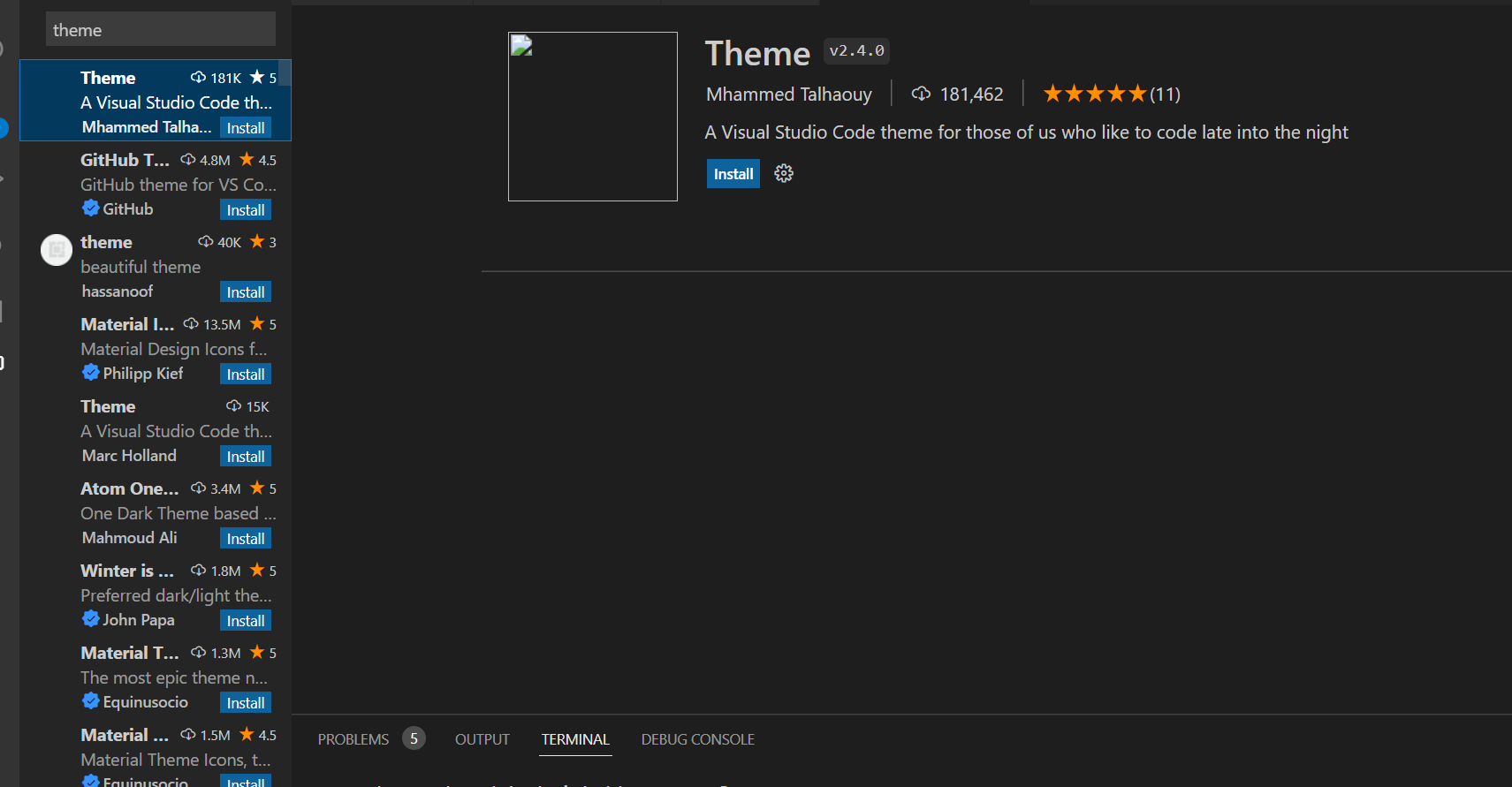Screen dimensions: 1512x787
Task: Click the download icon of the Marc Holland Theme entry
Action: (233, 405)
